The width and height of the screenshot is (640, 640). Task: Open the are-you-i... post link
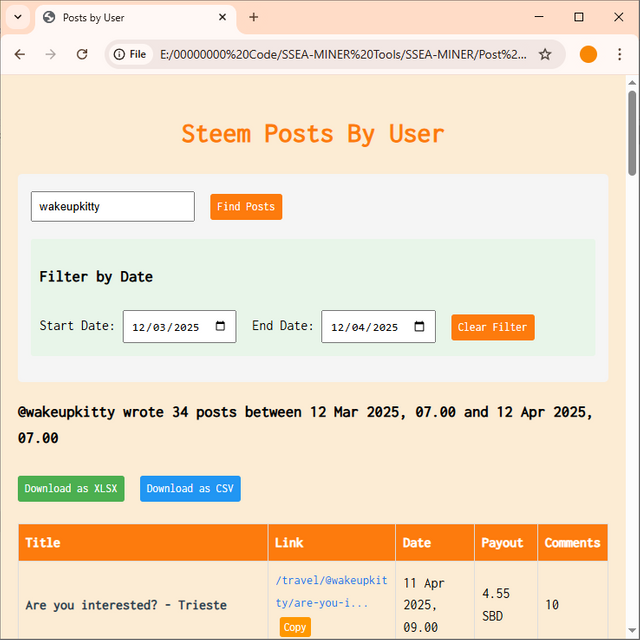[x=331, y=591]
